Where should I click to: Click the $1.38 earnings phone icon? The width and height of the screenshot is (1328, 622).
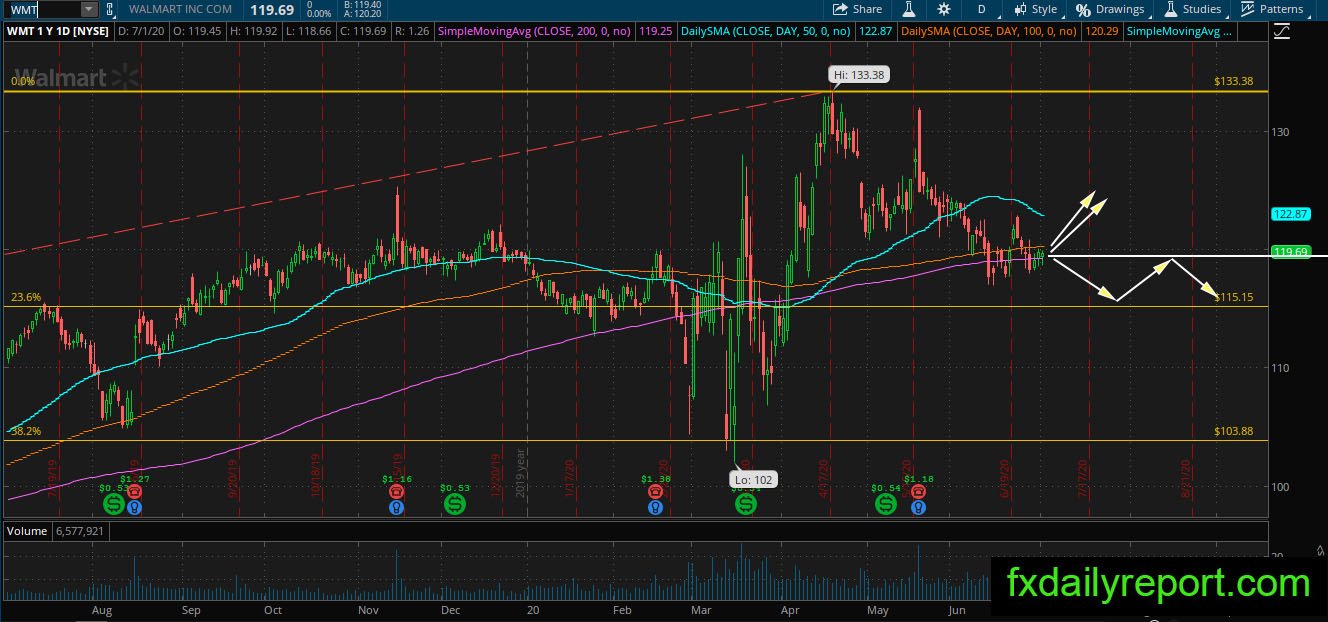pos(655,492)
